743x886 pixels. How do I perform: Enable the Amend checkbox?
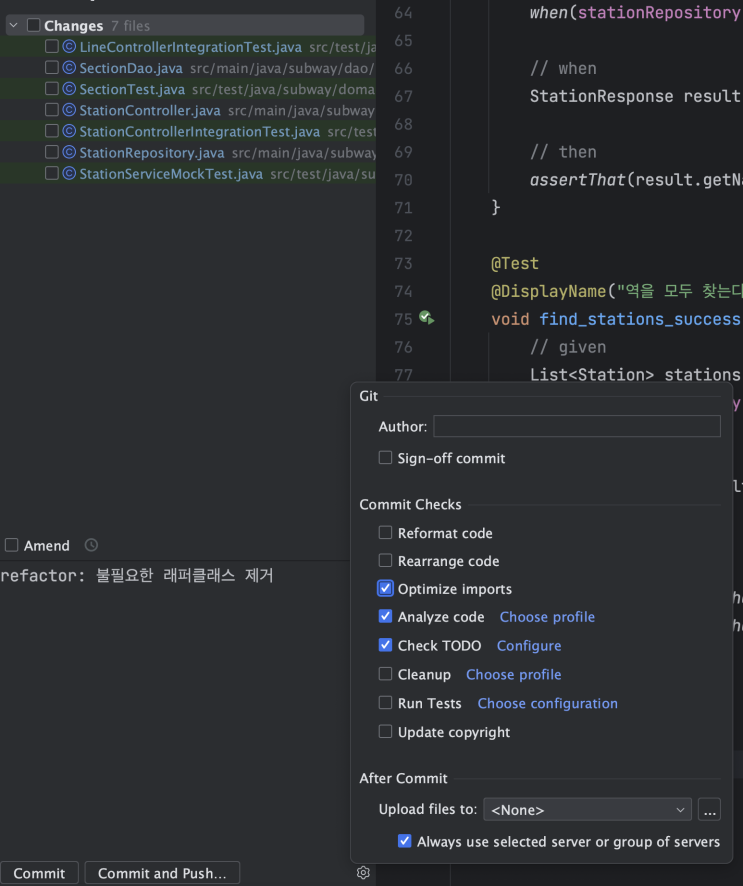coord(12,545)
